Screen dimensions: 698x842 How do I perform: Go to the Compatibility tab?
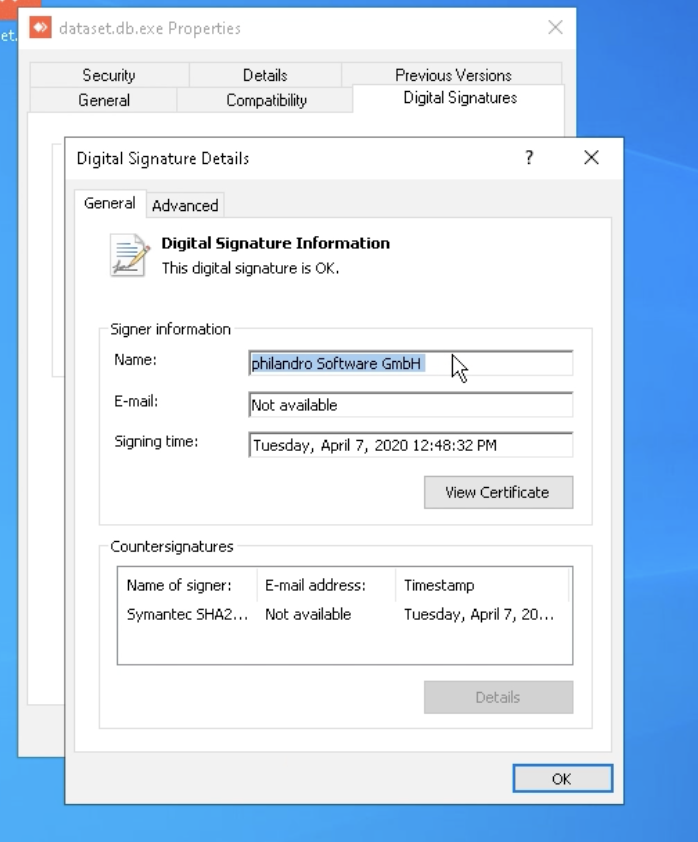(266, 100)
